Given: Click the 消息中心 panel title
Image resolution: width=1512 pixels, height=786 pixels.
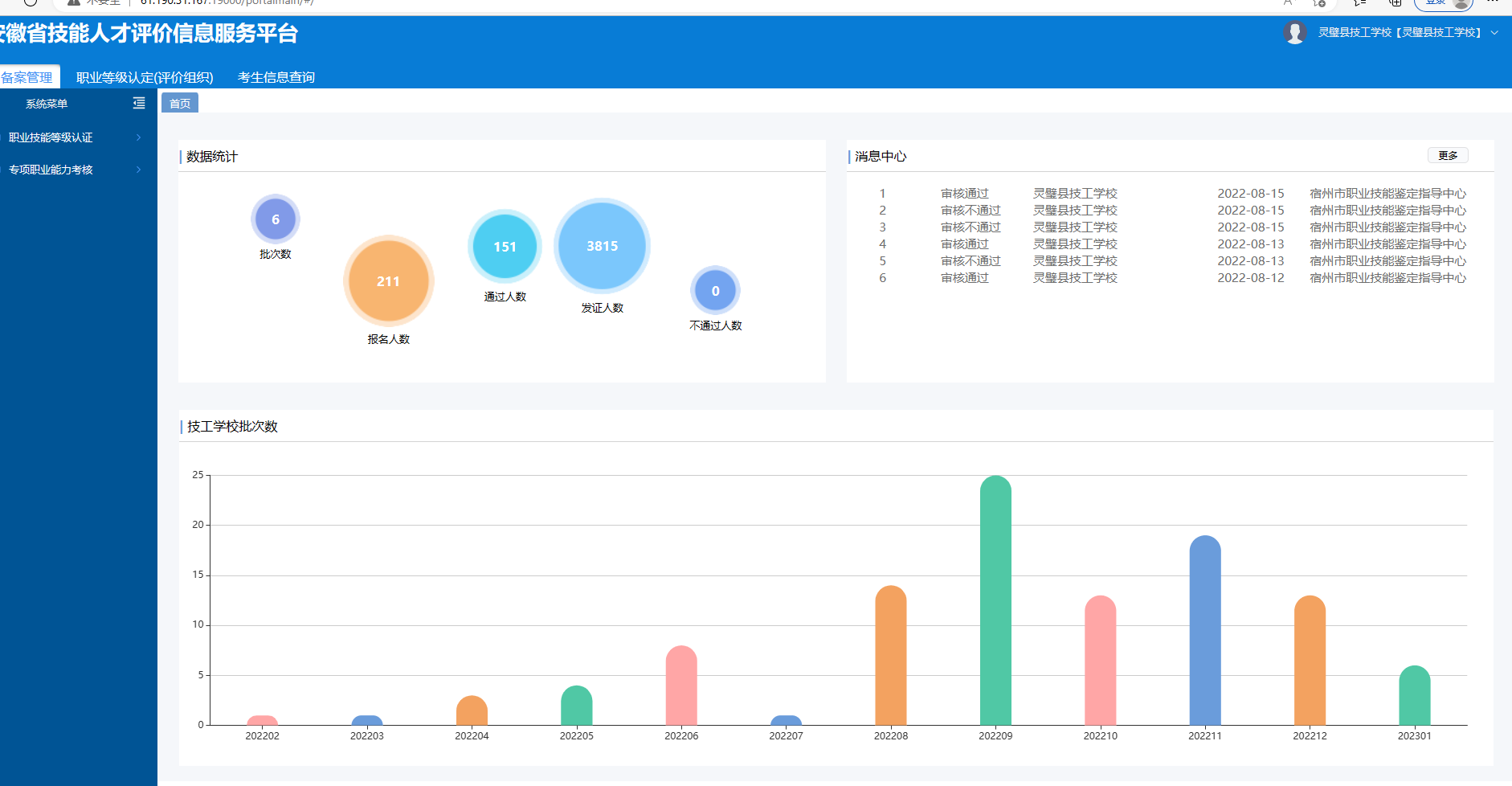Looking at the screenshot, I should click(x=881, y=157).
